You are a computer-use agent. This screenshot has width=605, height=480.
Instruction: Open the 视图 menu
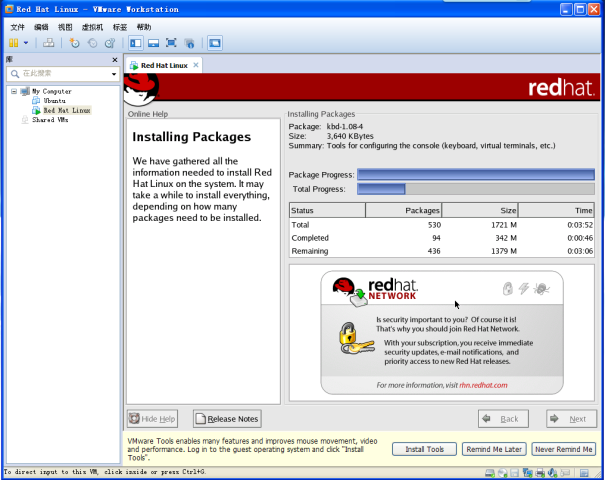[x=65, y=27]
